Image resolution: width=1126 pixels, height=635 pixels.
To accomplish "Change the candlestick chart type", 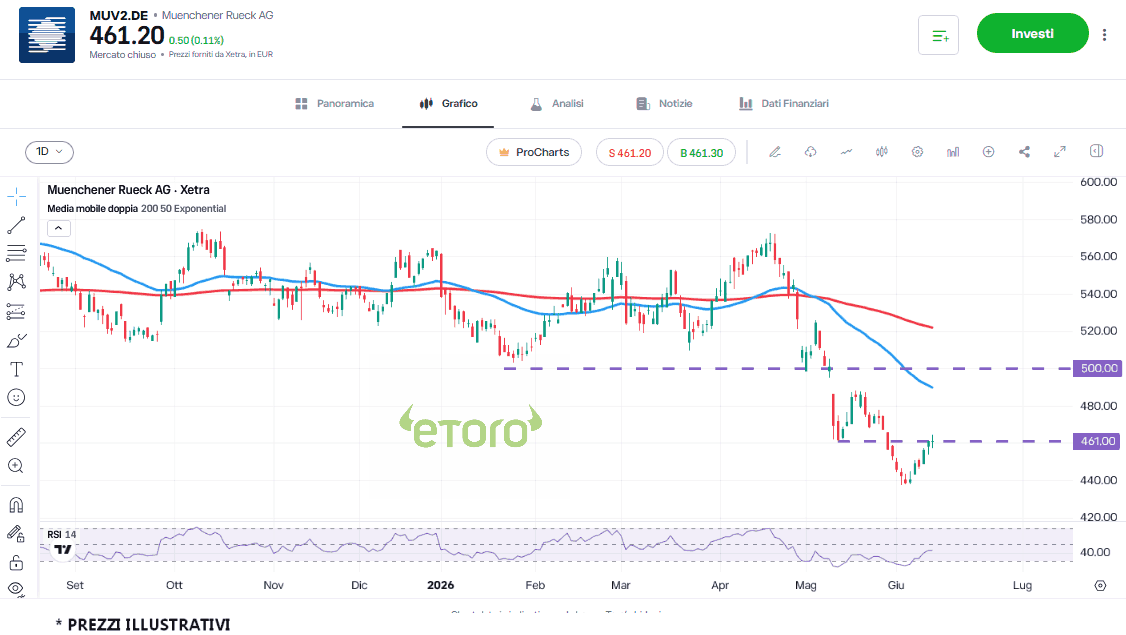I will tap(882, 152).
